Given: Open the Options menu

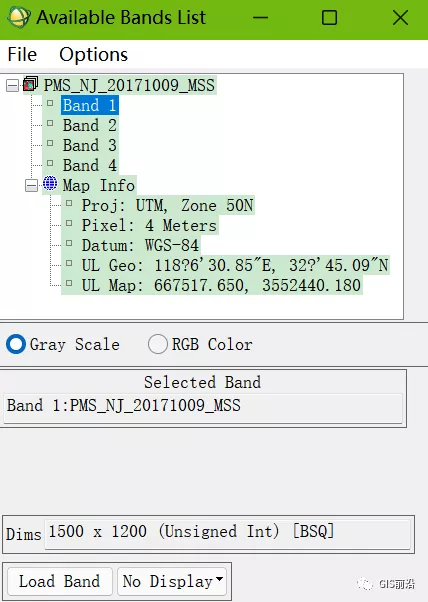Looking at the screenshot, I should [x=93, y=54].
